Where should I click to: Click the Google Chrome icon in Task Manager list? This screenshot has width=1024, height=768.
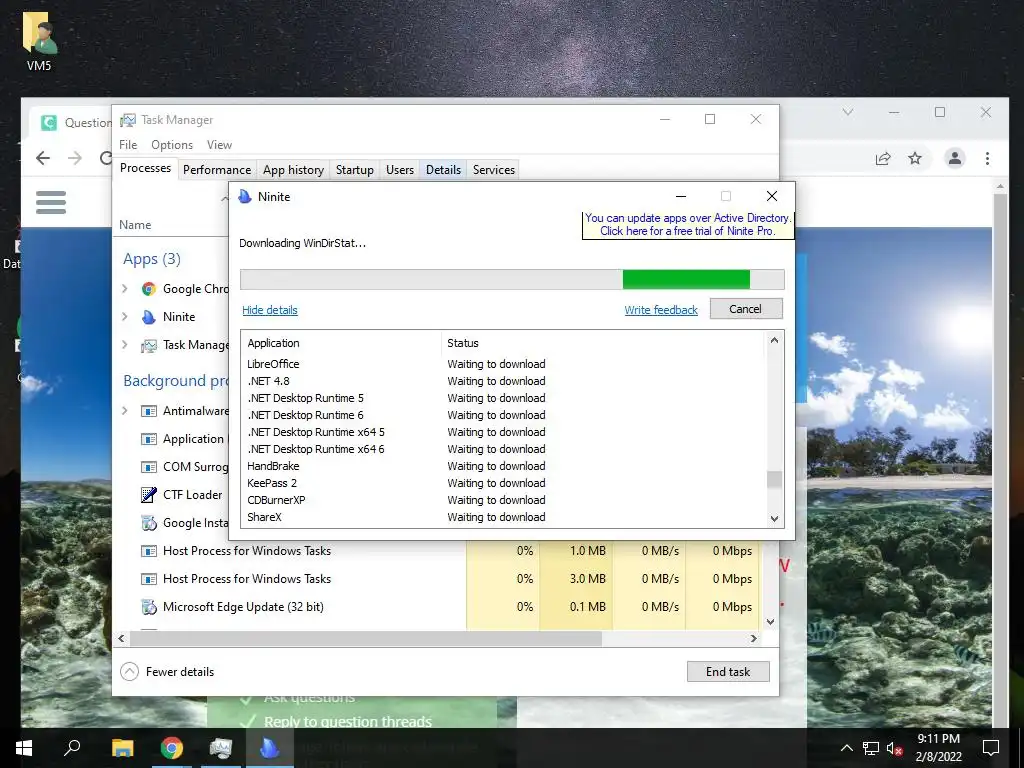click(149, 289)
